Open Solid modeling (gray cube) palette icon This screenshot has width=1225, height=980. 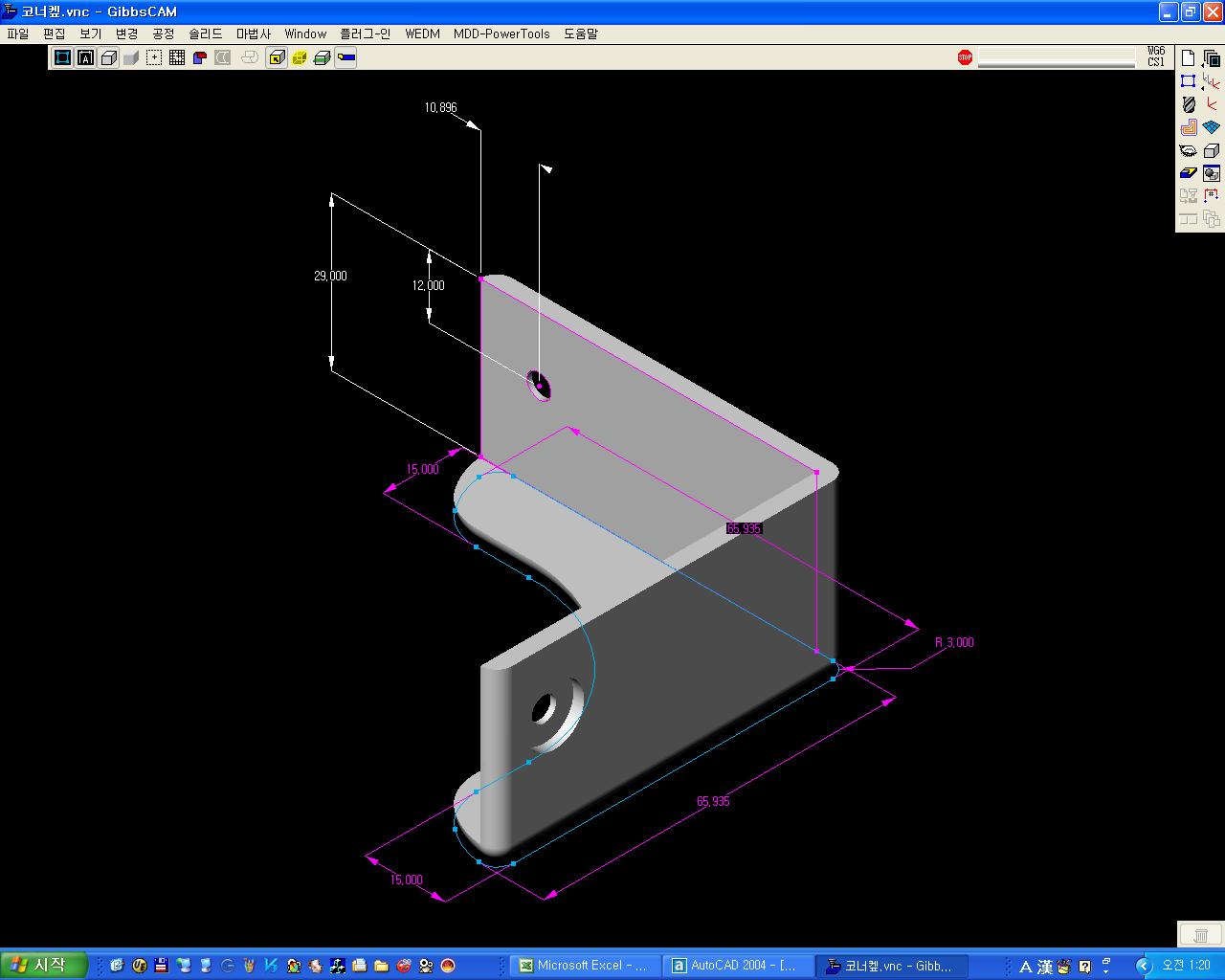click(1212, 150)
